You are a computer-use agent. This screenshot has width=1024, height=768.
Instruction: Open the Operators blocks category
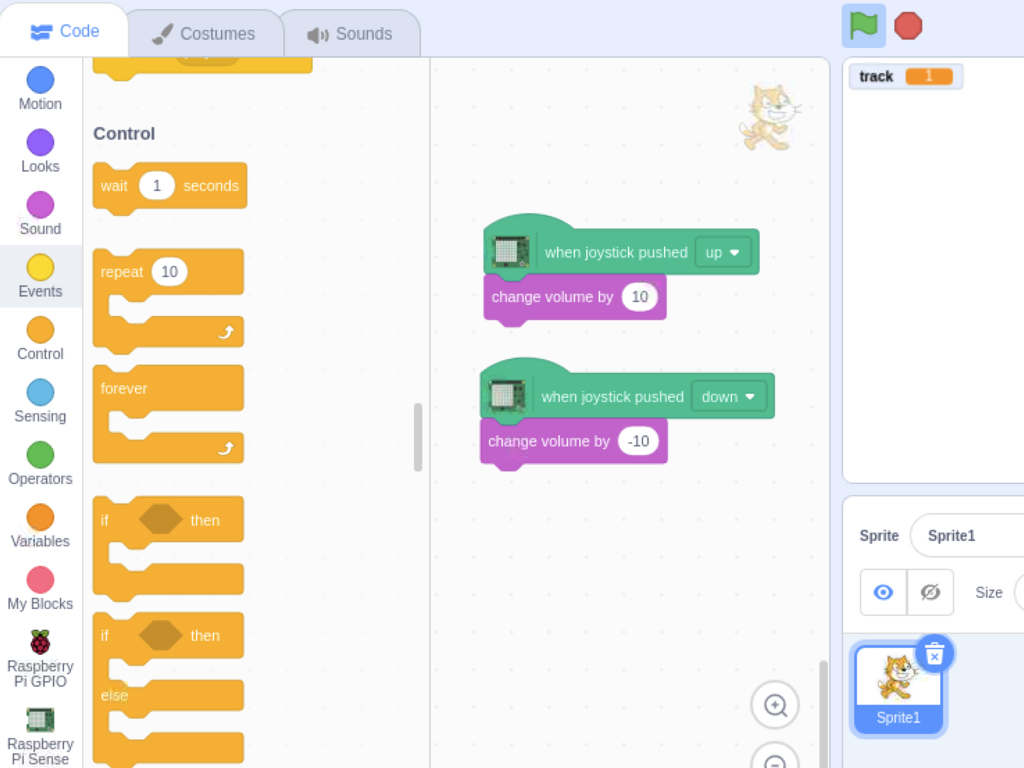click(40, 464)
